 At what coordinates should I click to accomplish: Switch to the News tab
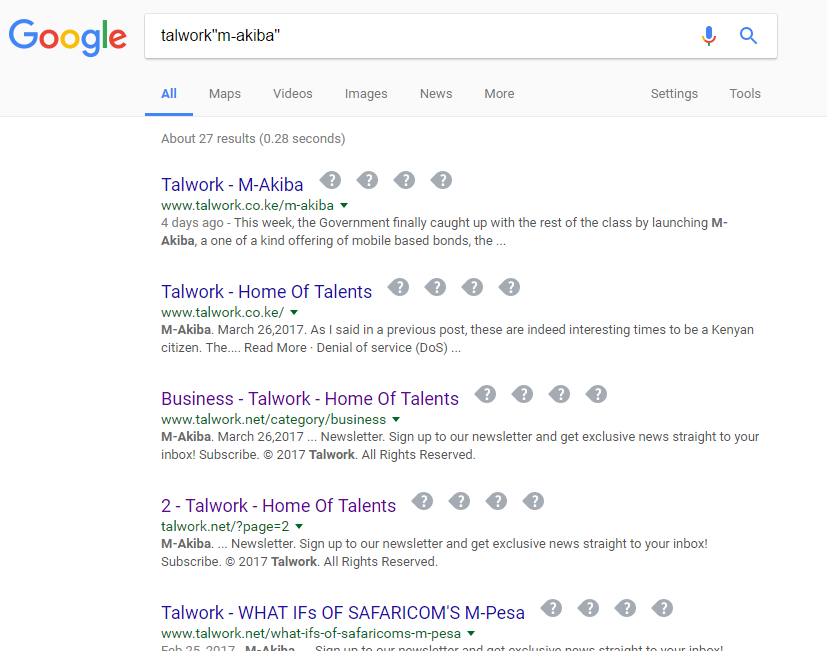pos(436,94)
